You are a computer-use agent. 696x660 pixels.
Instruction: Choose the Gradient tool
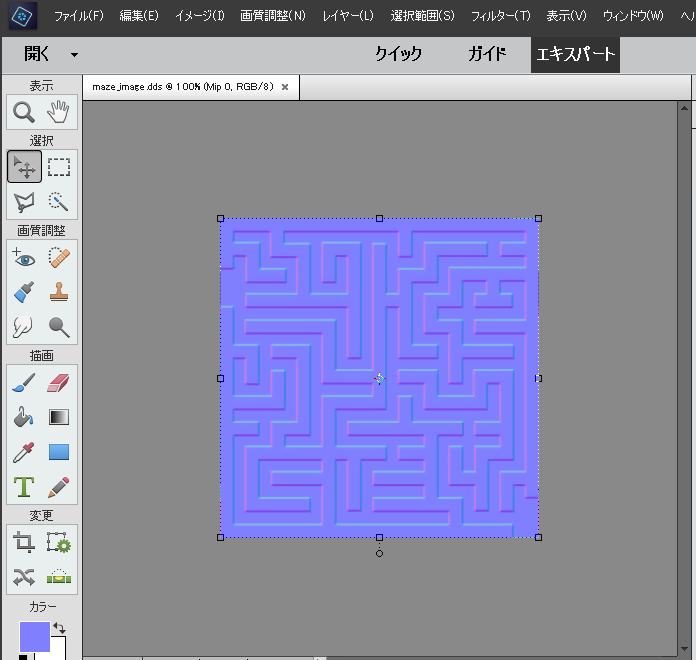coord(59,418)
